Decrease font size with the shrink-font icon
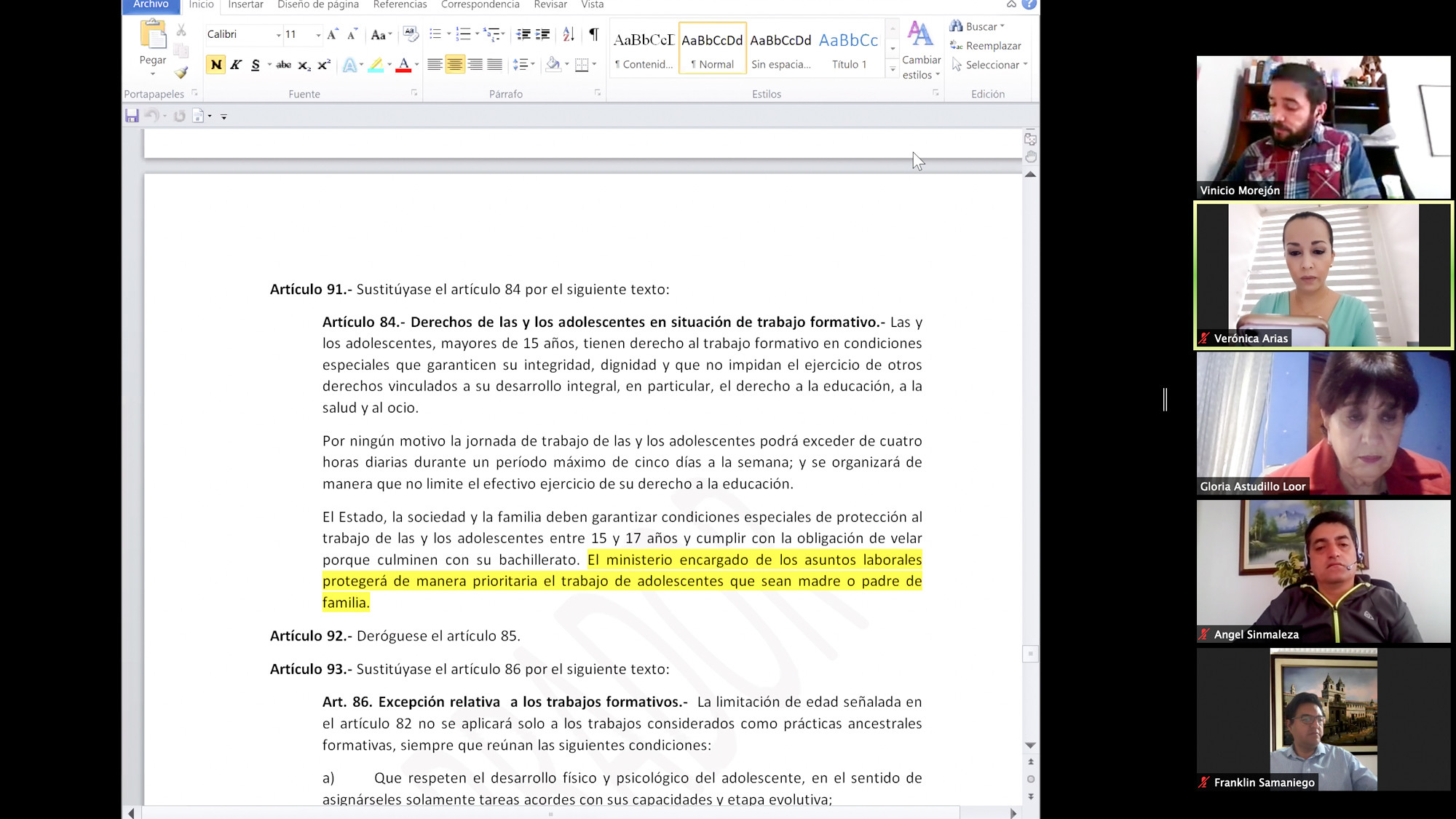The height and width of the screenshot is (819, 1456). [x=352, y=34]
